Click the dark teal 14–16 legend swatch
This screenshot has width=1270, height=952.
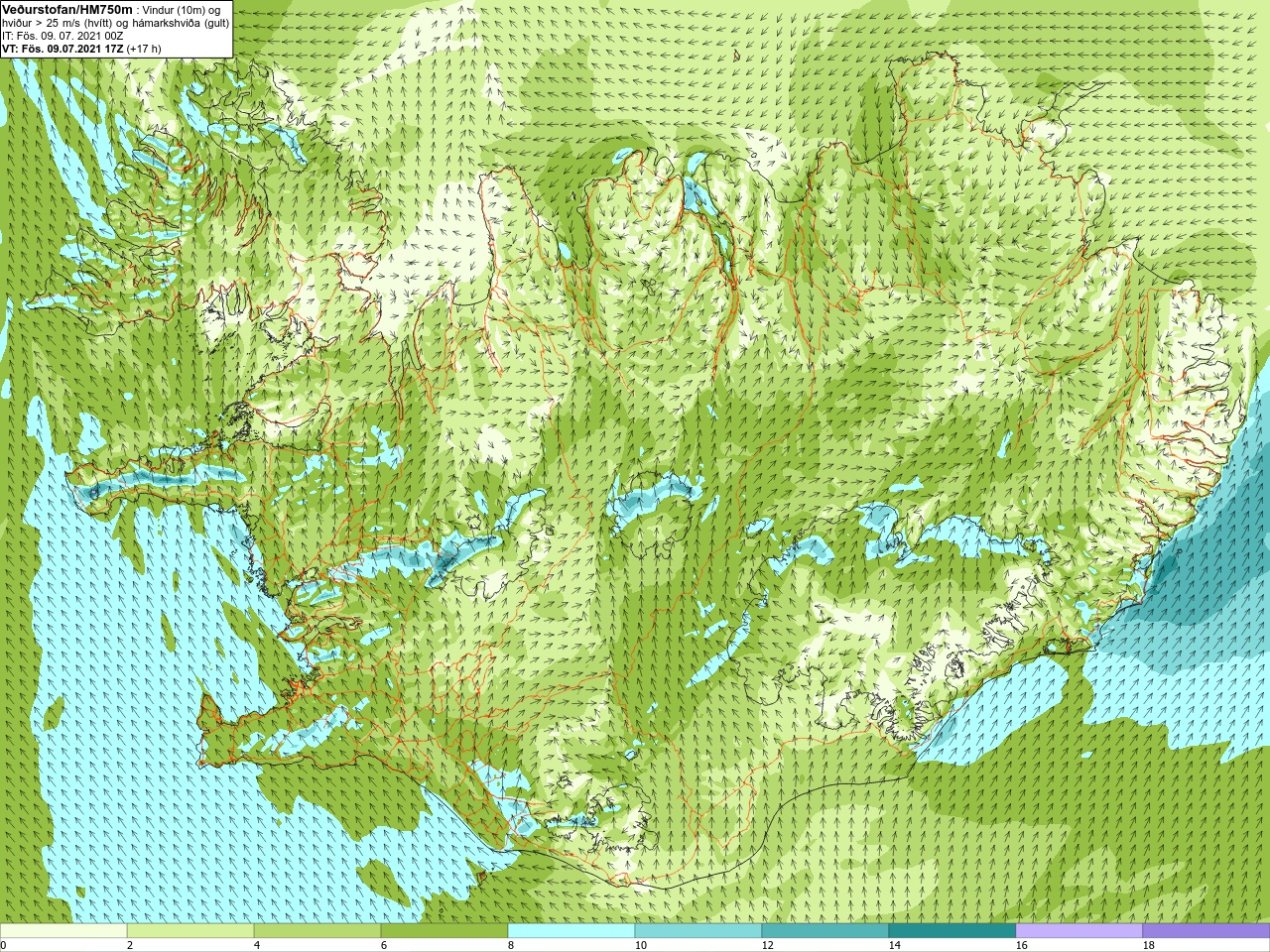tap(952, 931)
